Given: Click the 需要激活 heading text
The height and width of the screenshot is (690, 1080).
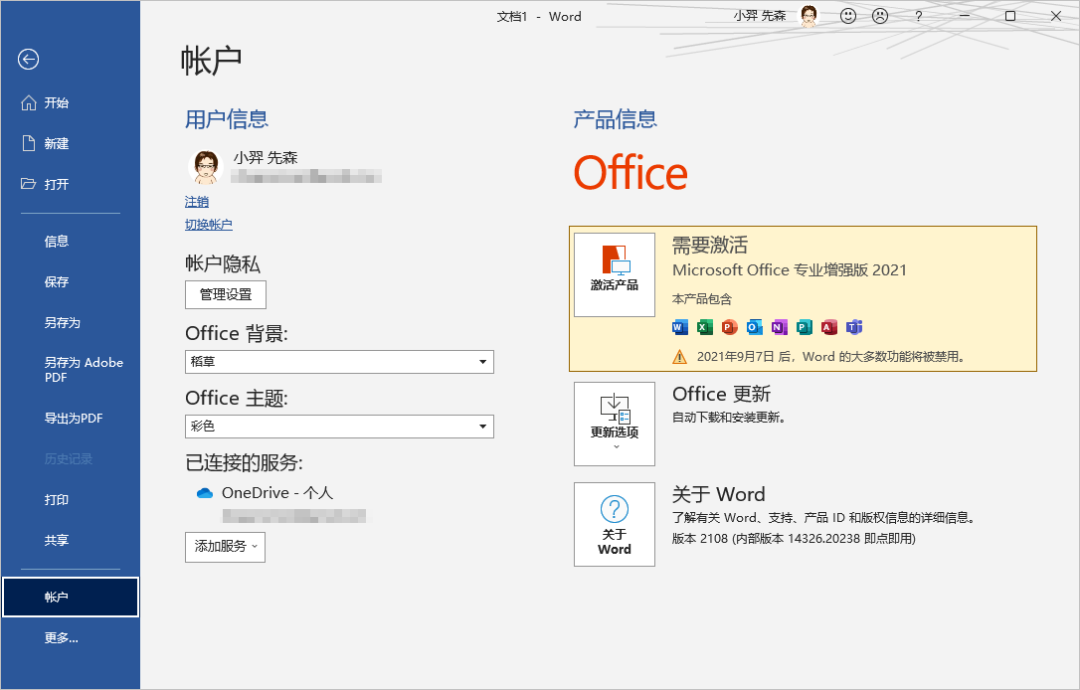Looking at the screenshot, I should pyautogui.click(x=709, y=245).
